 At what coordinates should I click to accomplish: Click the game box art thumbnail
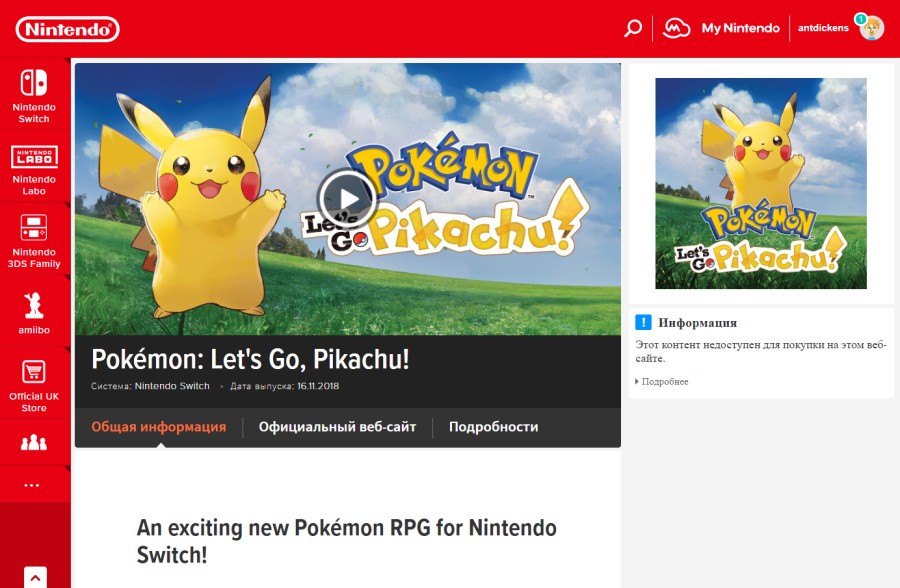pos(761,183)
